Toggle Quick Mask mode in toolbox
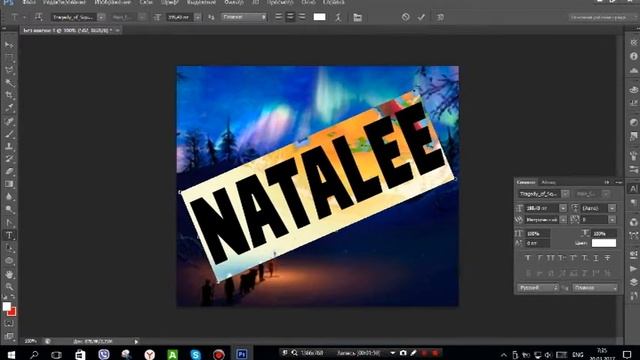 pyautogui.click(x=9, y=323)
